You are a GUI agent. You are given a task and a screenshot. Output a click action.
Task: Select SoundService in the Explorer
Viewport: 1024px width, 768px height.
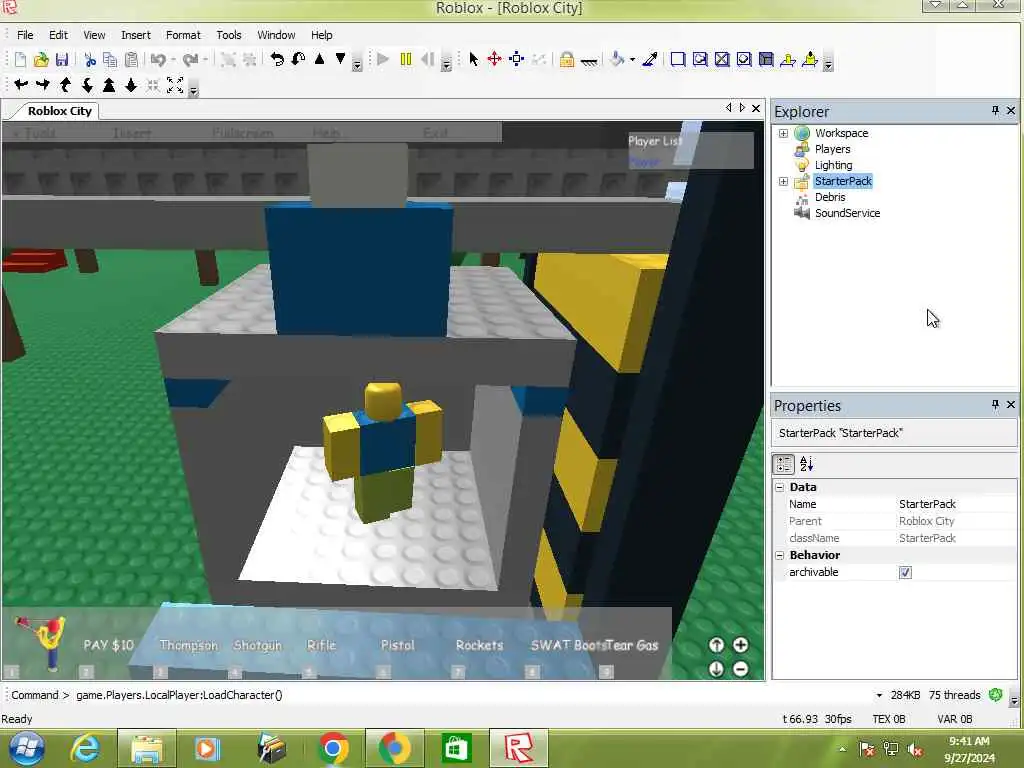point(847,214)
